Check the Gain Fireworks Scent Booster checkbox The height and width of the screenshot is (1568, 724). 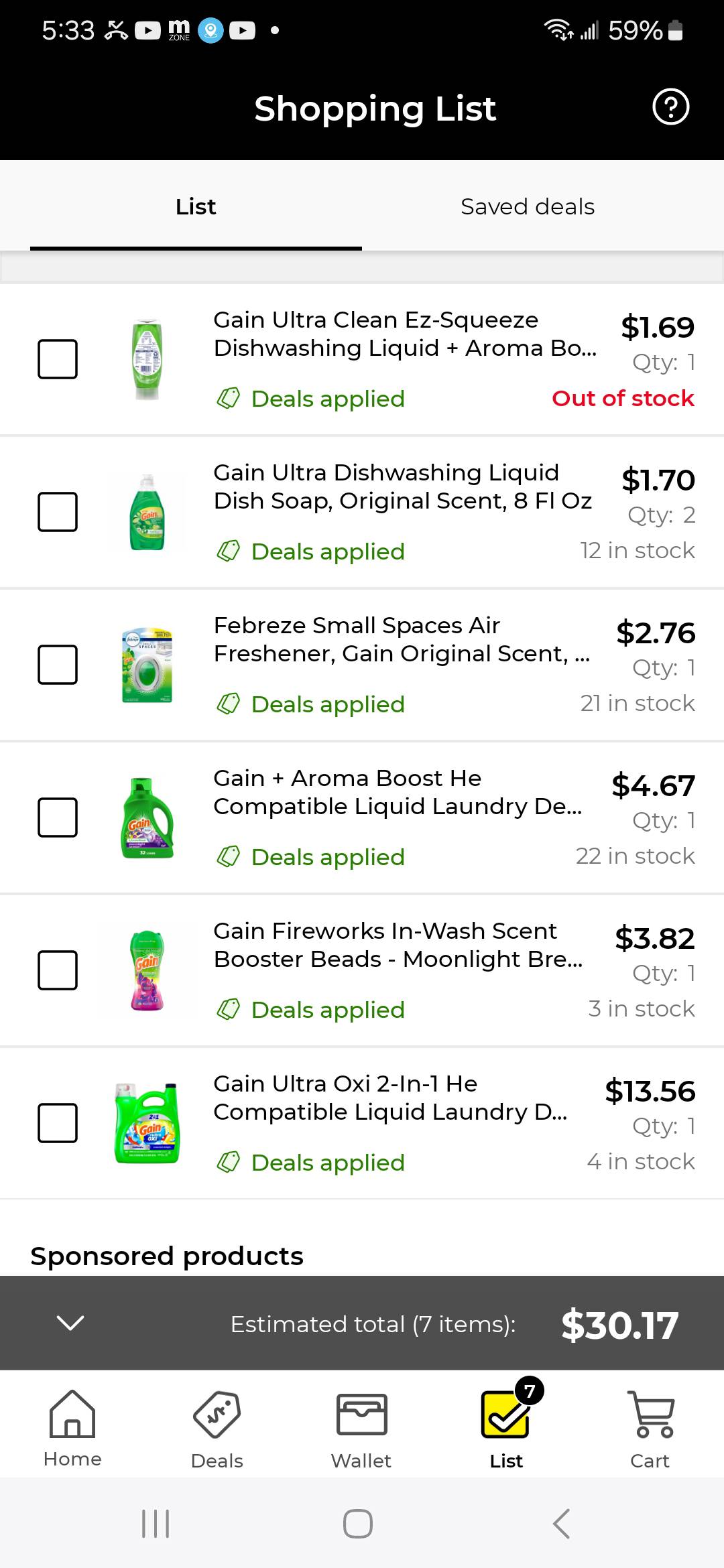(x=58, y=970)
